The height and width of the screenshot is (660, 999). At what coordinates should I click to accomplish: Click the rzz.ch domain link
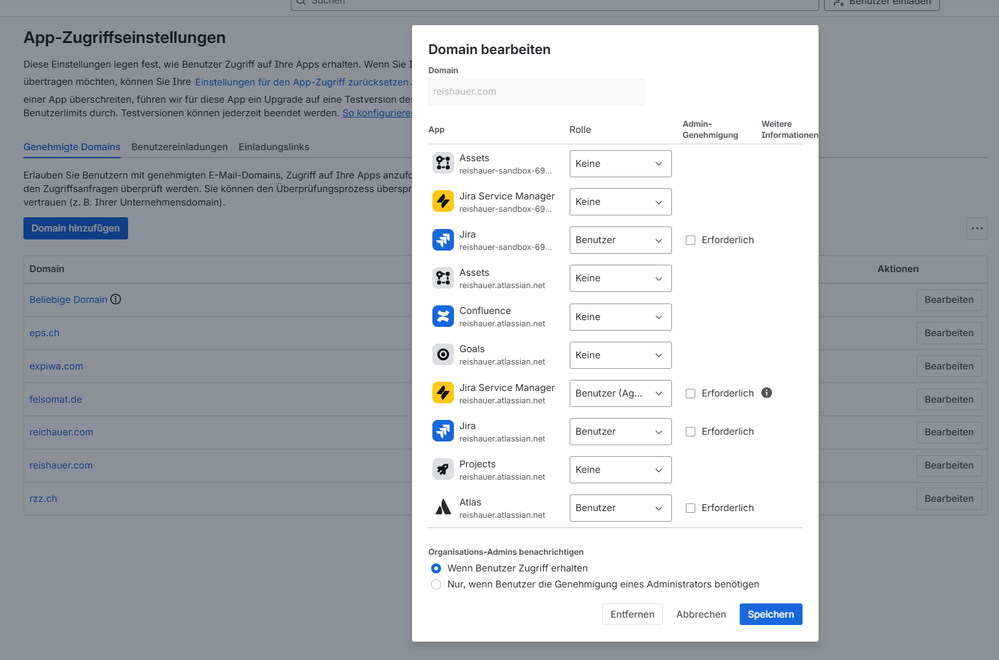click(43, 498)
